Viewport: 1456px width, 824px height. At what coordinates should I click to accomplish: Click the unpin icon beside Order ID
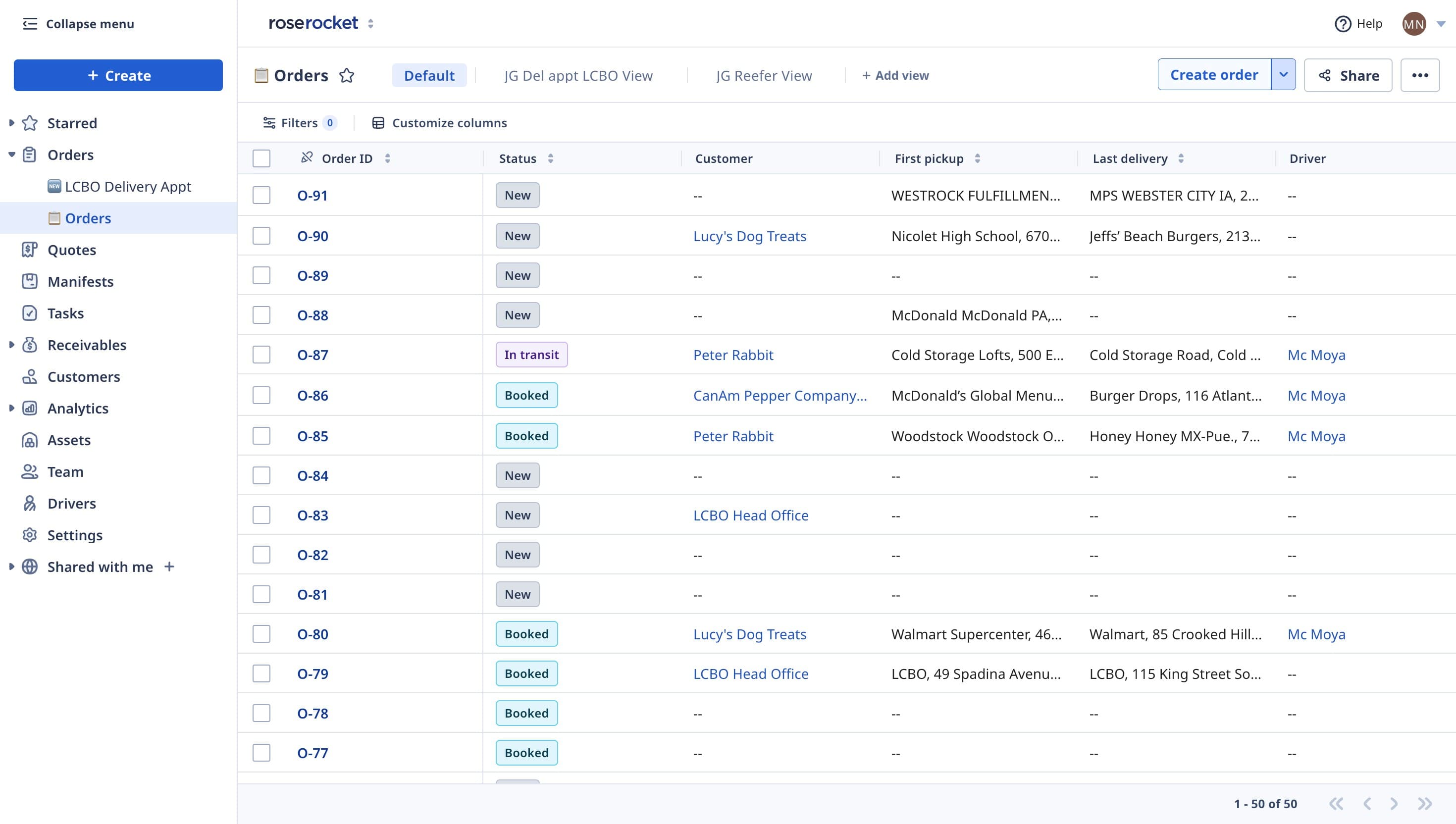pos(307,158)
